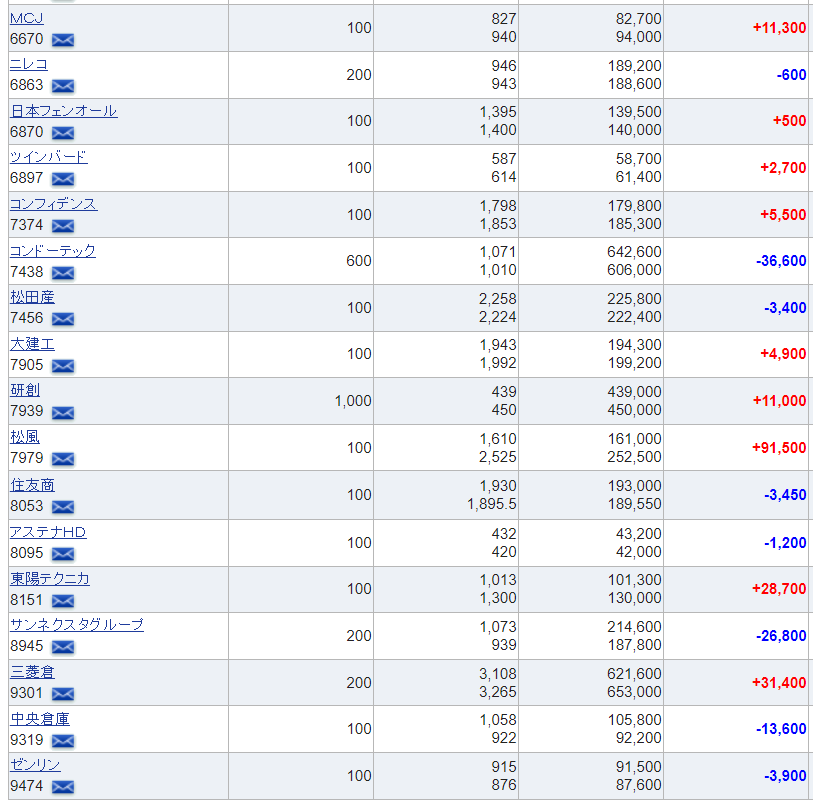Open the 東陽テクニカ link
The image size is (813, 810).
[x=50, y=579]
